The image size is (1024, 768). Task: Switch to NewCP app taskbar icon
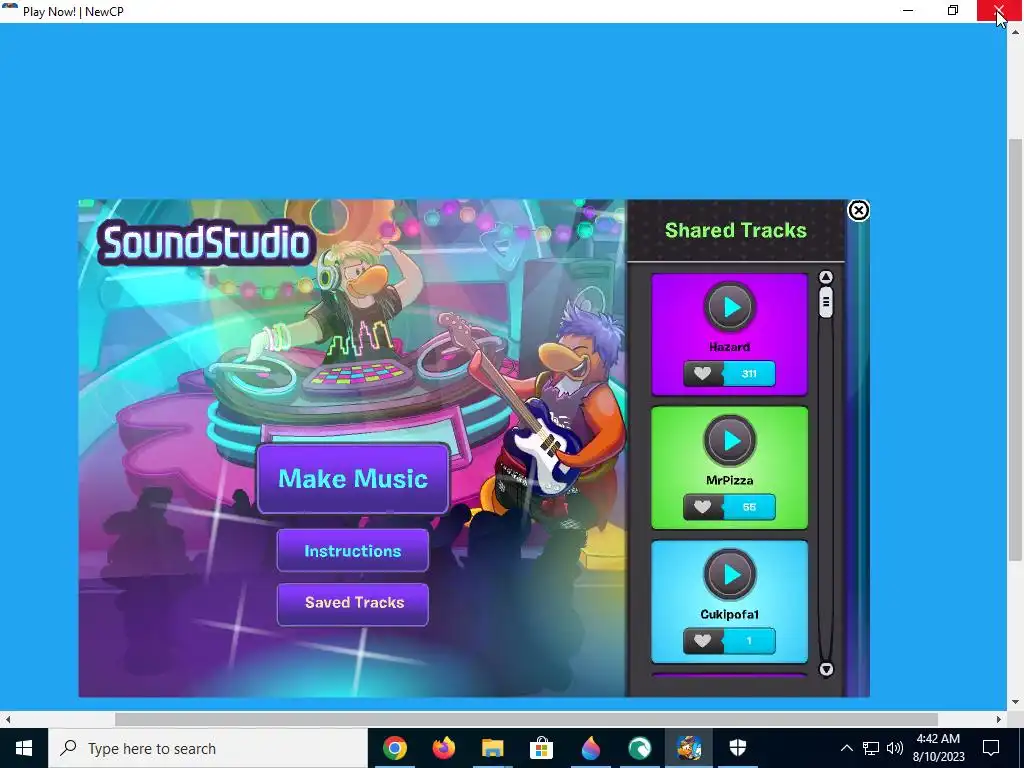point(688,748)
